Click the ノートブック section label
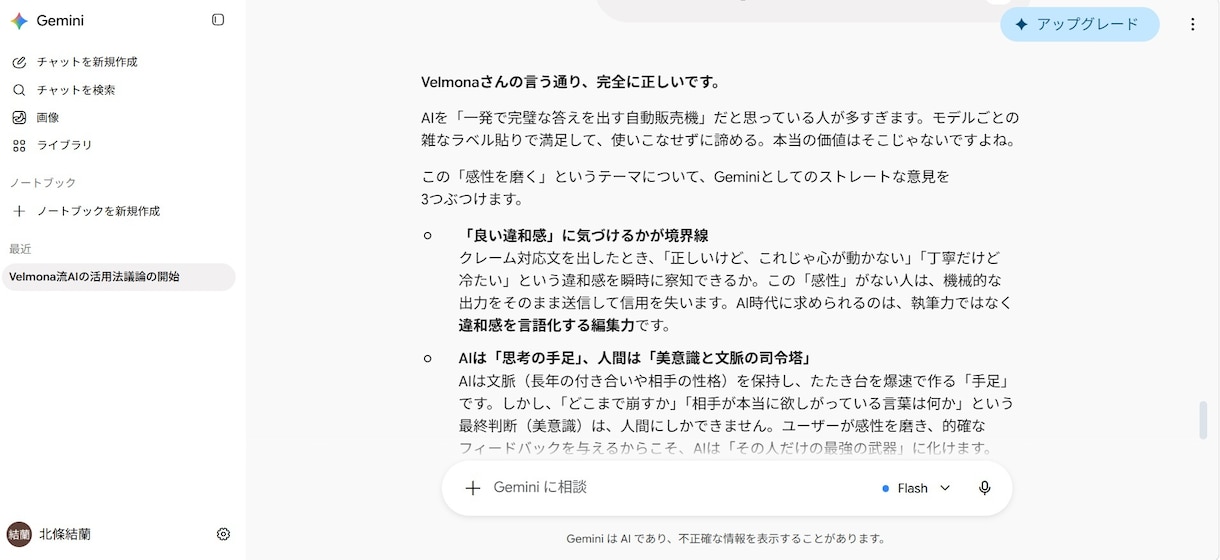 (x=43, y=183)
